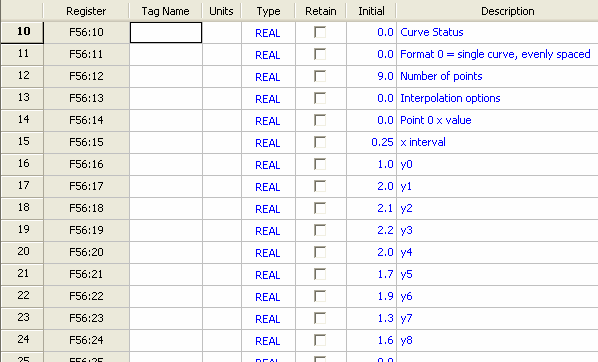The image size is (598, 362).
Task: Select the register cell F56:19
Action: pyautogui.click(x=86, y=230)
